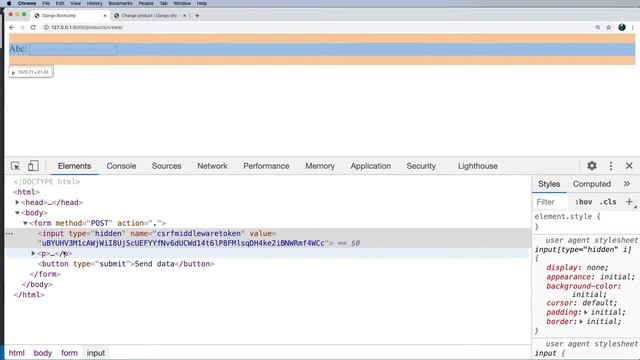Open the Lighthouse tab
Image resolution: width=640 pixels, height=360 pixels.
478,166
